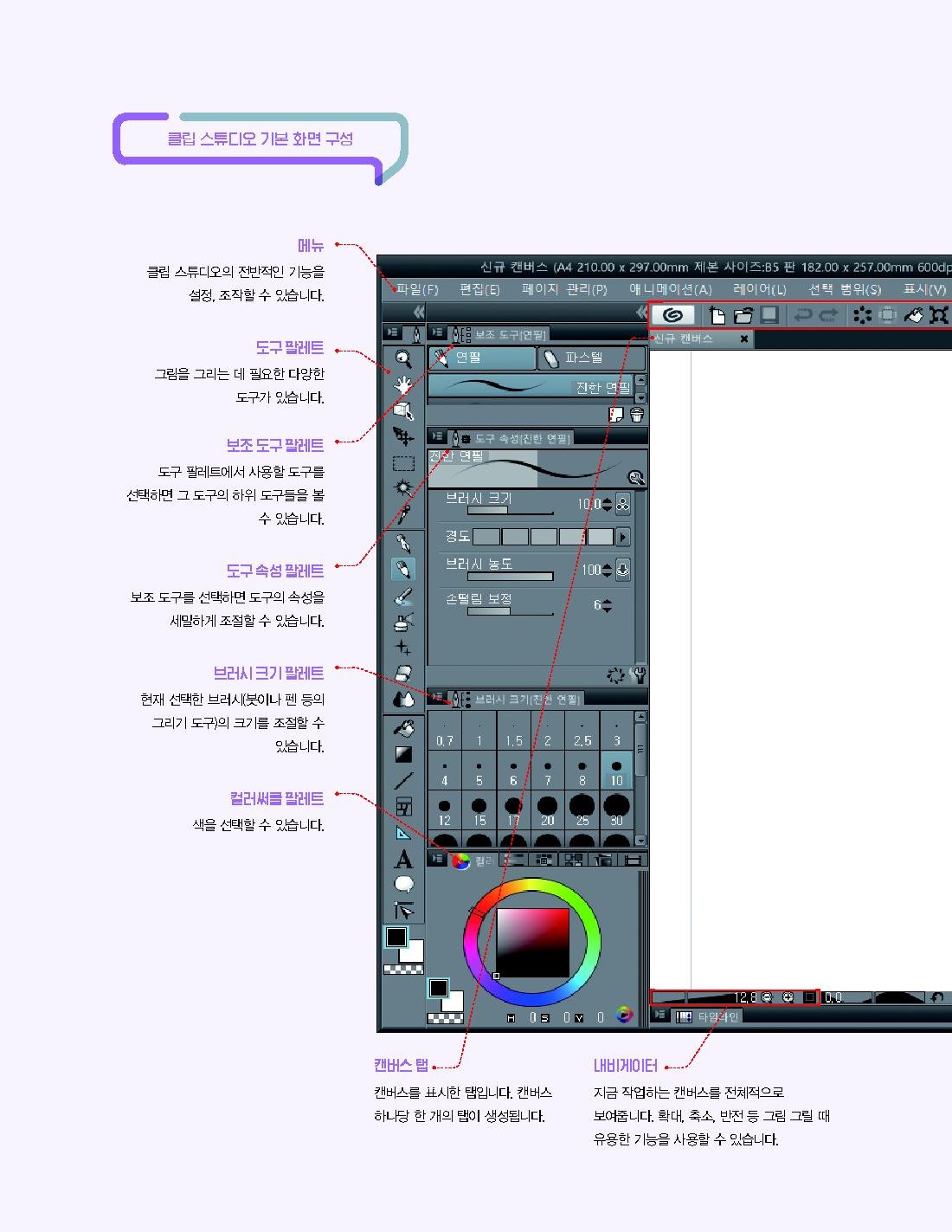Click the Undo arrow in command bar
This screenshot has width=952, height=1232.
pos(803,315)
